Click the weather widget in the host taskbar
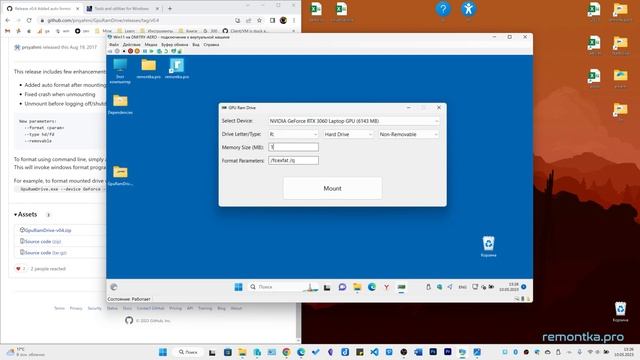Viewport: 640px width, 360px height. (x=25, y=352)
